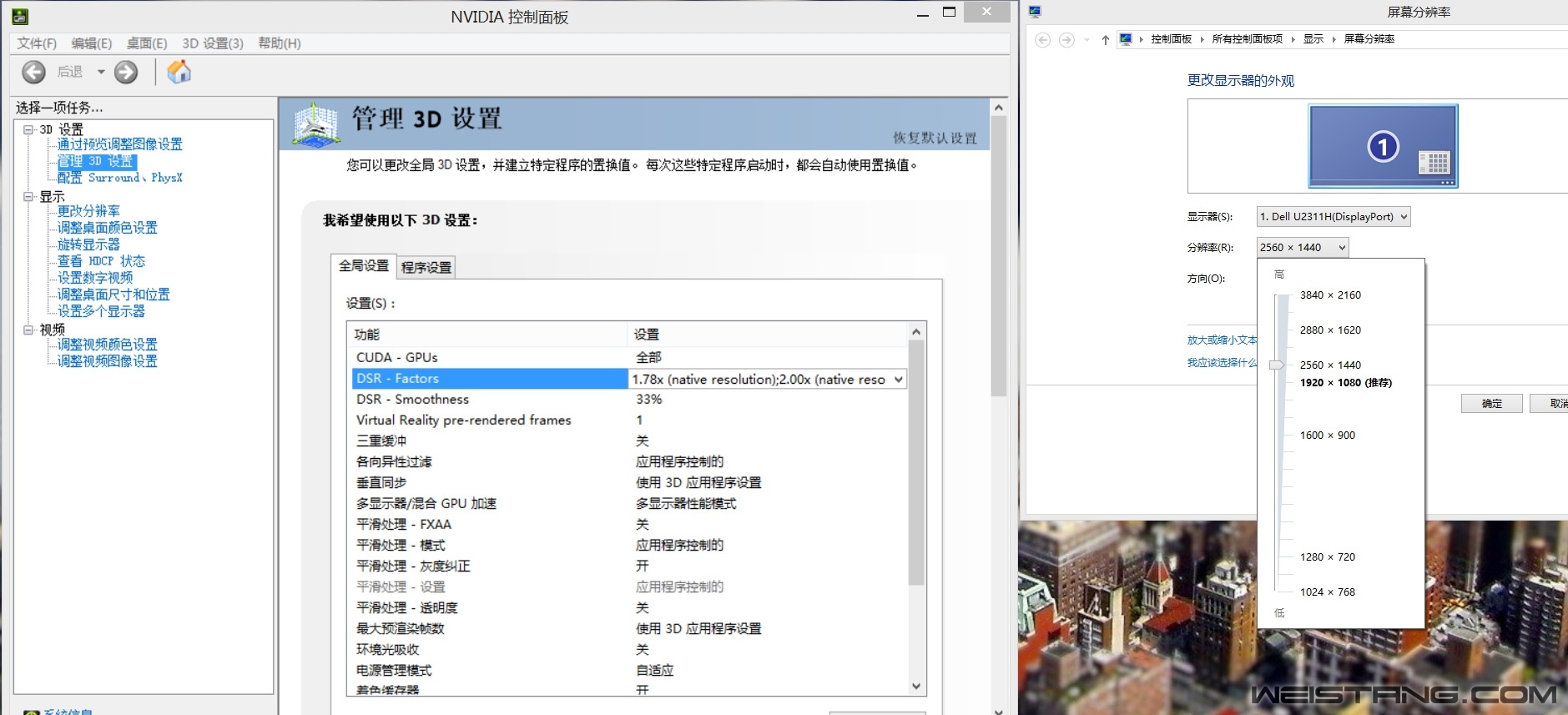Click the 恢复默认设置 link
The height and width of the screenshot is (715, 1568).
coord(935,138)
